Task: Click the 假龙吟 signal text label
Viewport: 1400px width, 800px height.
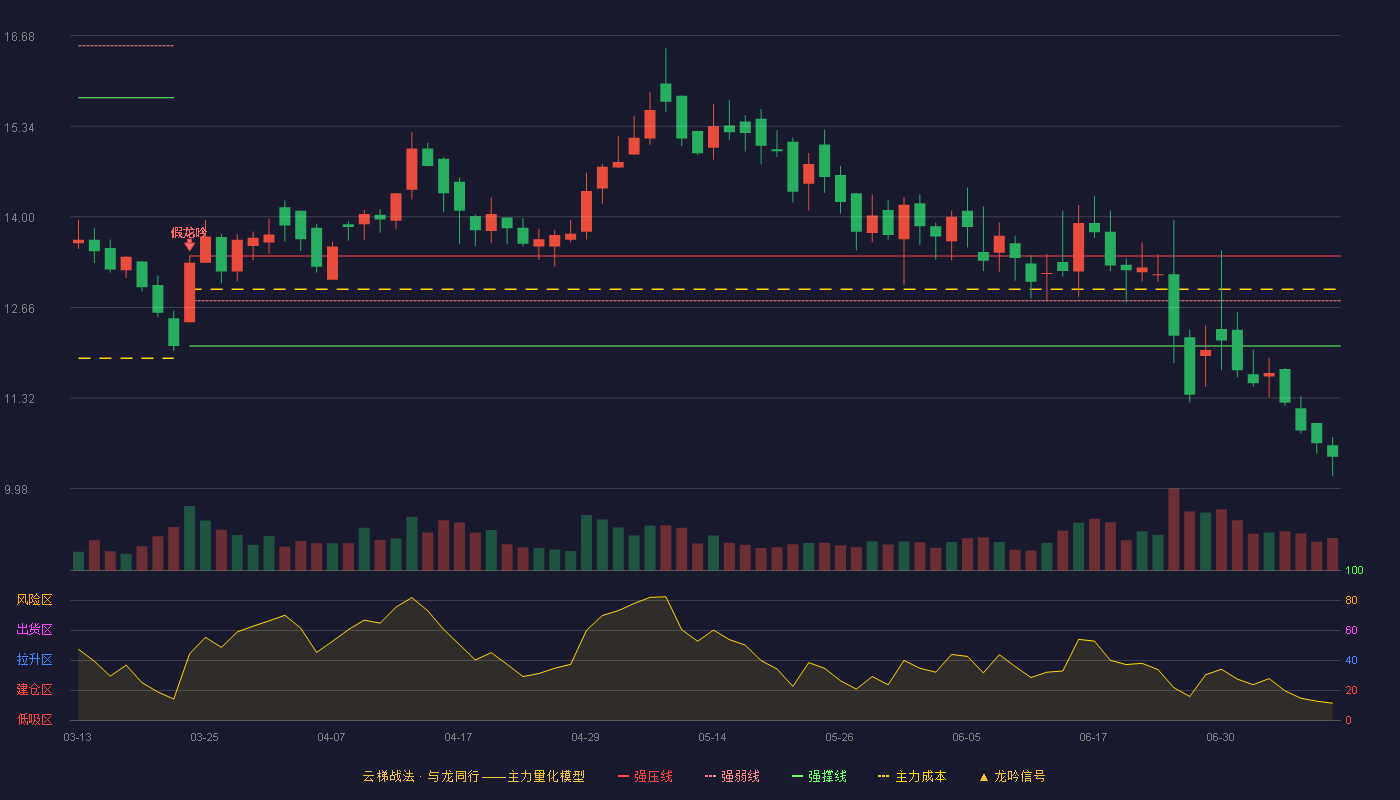Action: (x=189, y=232)
